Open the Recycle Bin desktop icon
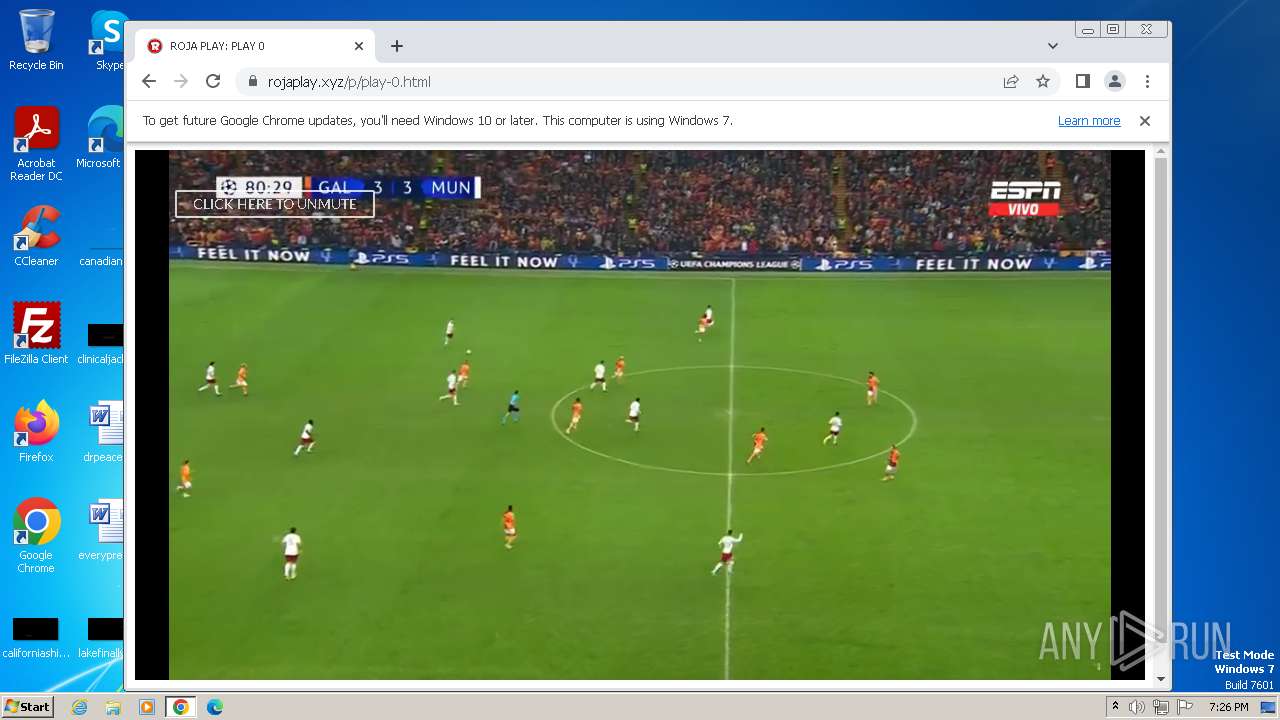Image resolution: width=1280 pixels, height=720 pixels. click(36, 40)
